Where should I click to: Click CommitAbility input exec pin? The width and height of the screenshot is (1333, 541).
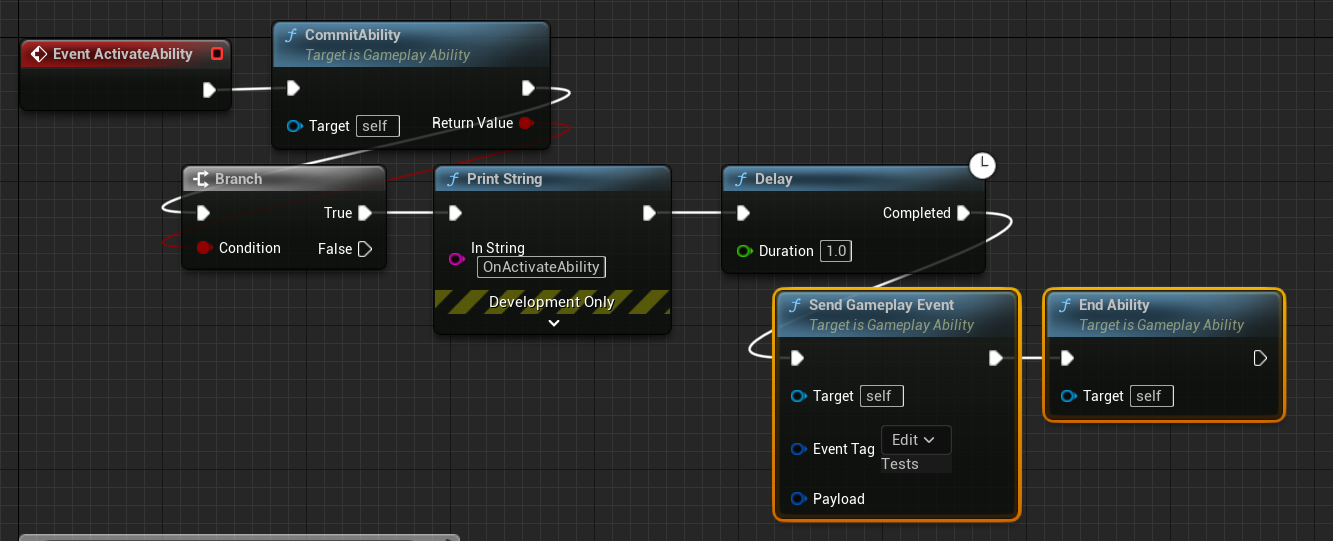pyautogui.click(x=293, y=88)
